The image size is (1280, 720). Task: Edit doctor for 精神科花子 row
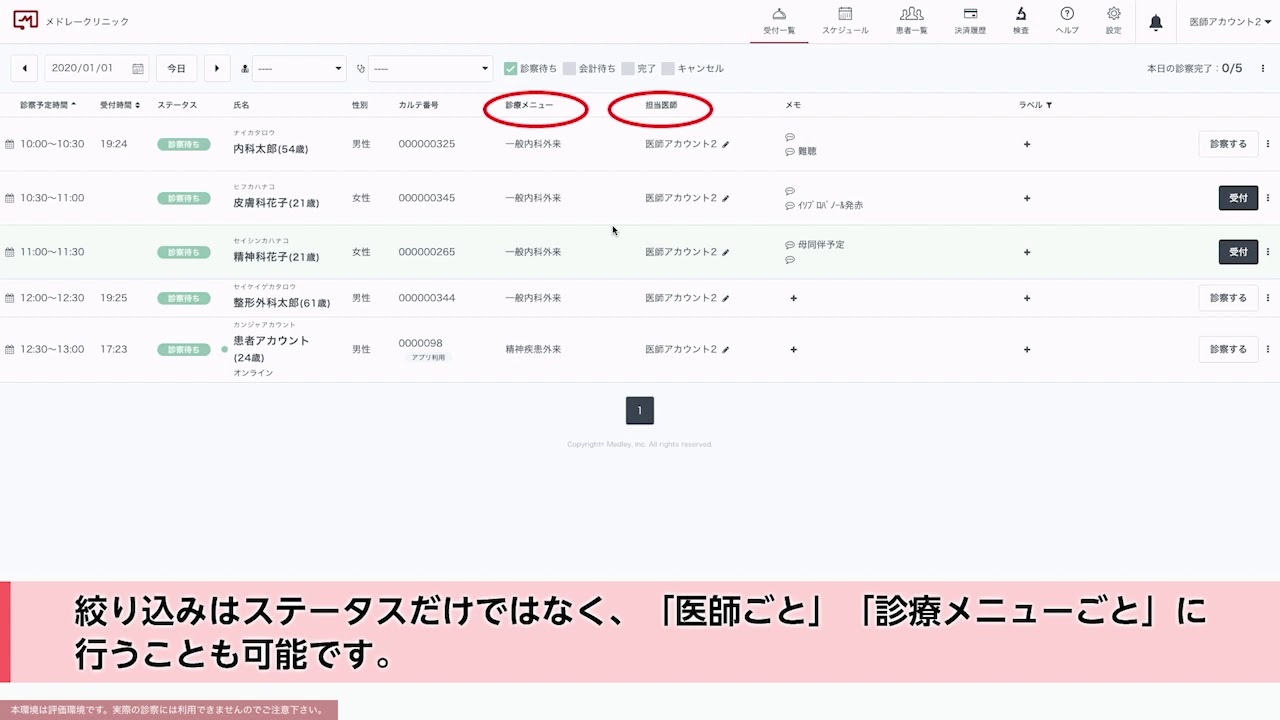click(726, 252)
